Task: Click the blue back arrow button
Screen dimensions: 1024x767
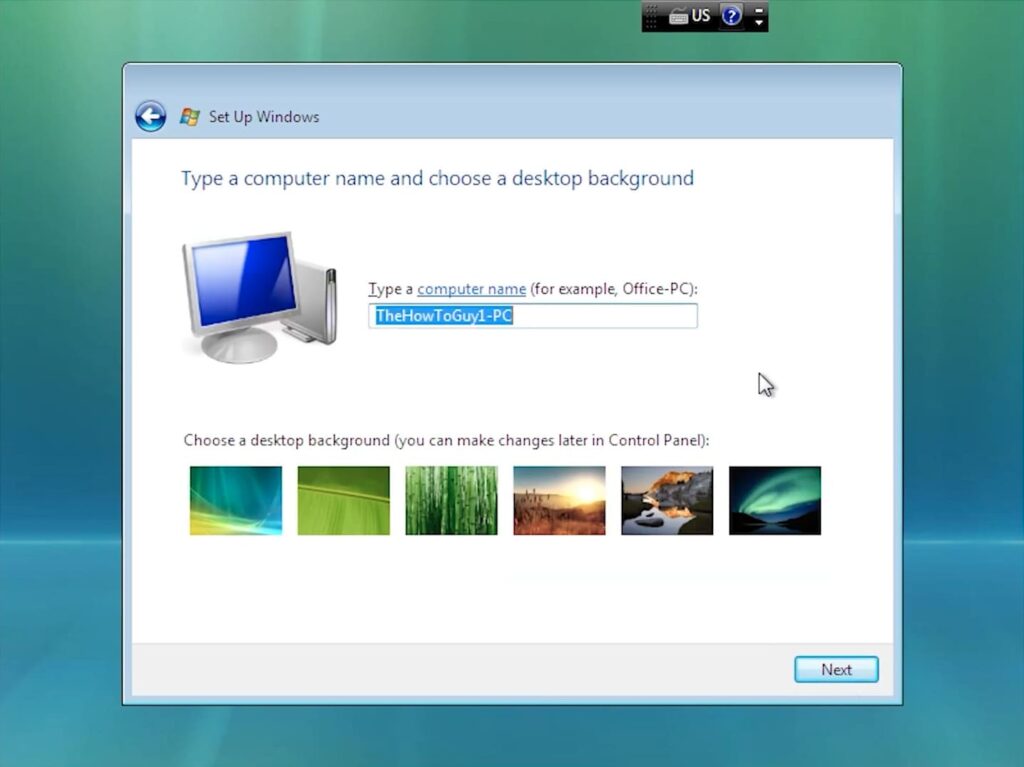Action: [150, 117]
